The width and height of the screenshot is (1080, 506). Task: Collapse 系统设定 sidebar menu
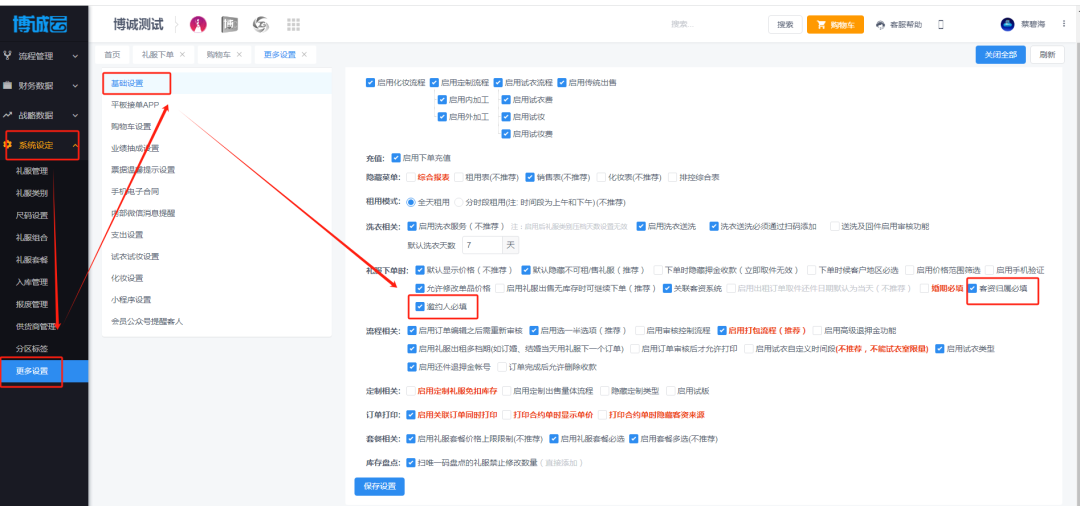coord(43,145)
